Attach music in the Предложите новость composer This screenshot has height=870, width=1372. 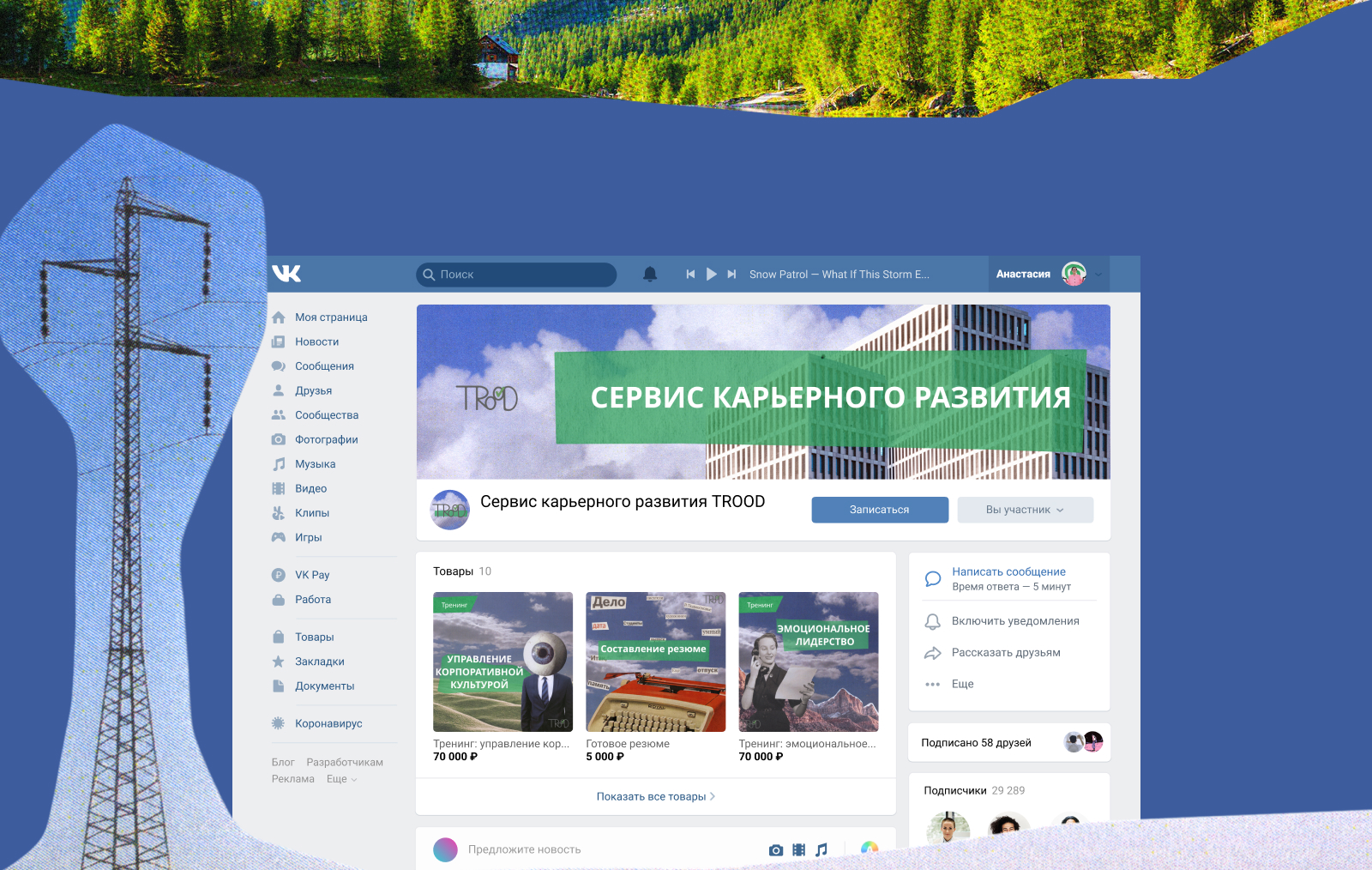click(x=822, y=849)
